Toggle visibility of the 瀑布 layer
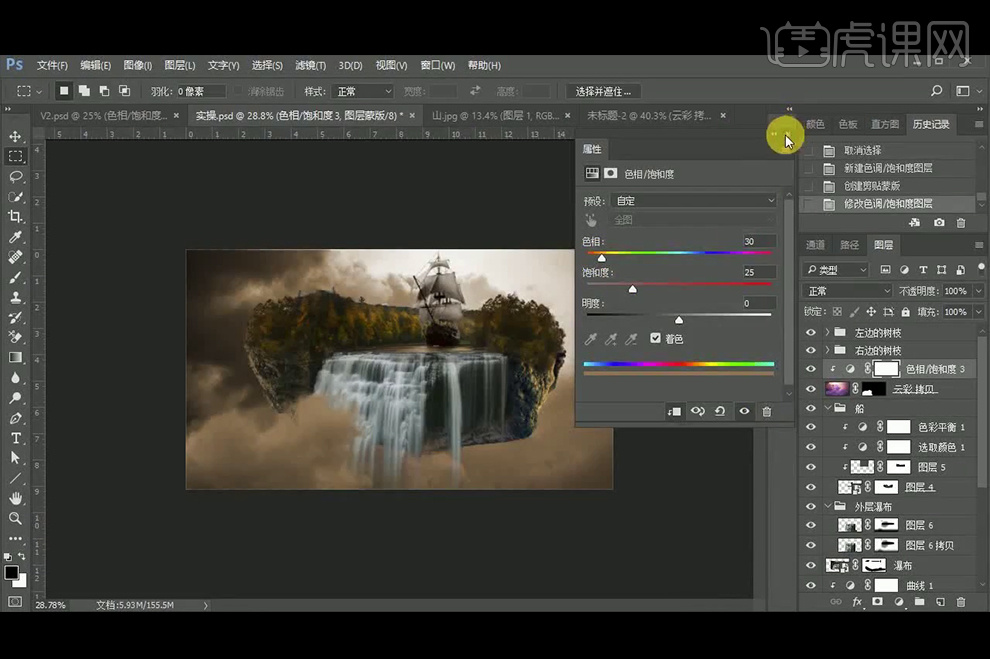The image size is (990, 659). pyautogui.click(x=811, y=565)
